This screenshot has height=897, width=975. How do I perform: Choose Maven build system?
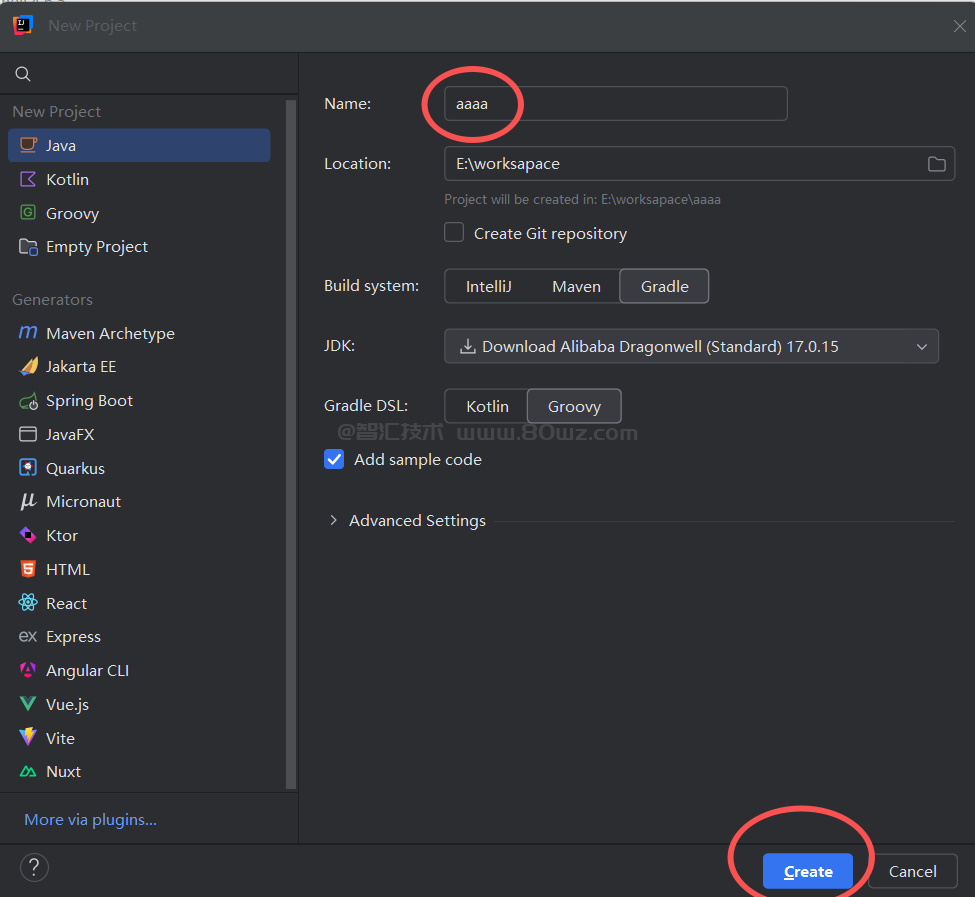click(x=576, y=287)
